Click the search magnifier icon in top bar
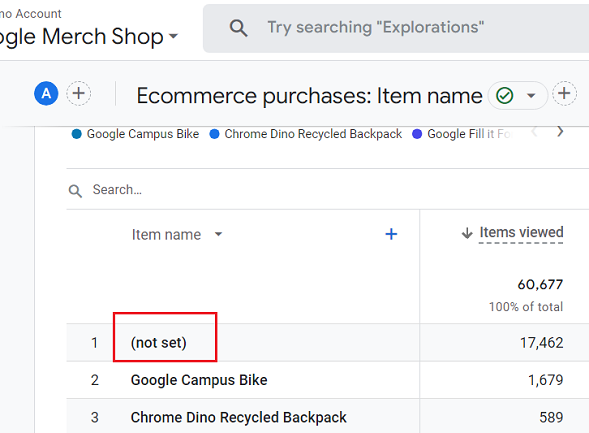This screenshot has height=433, width=589. click(239, 28)
